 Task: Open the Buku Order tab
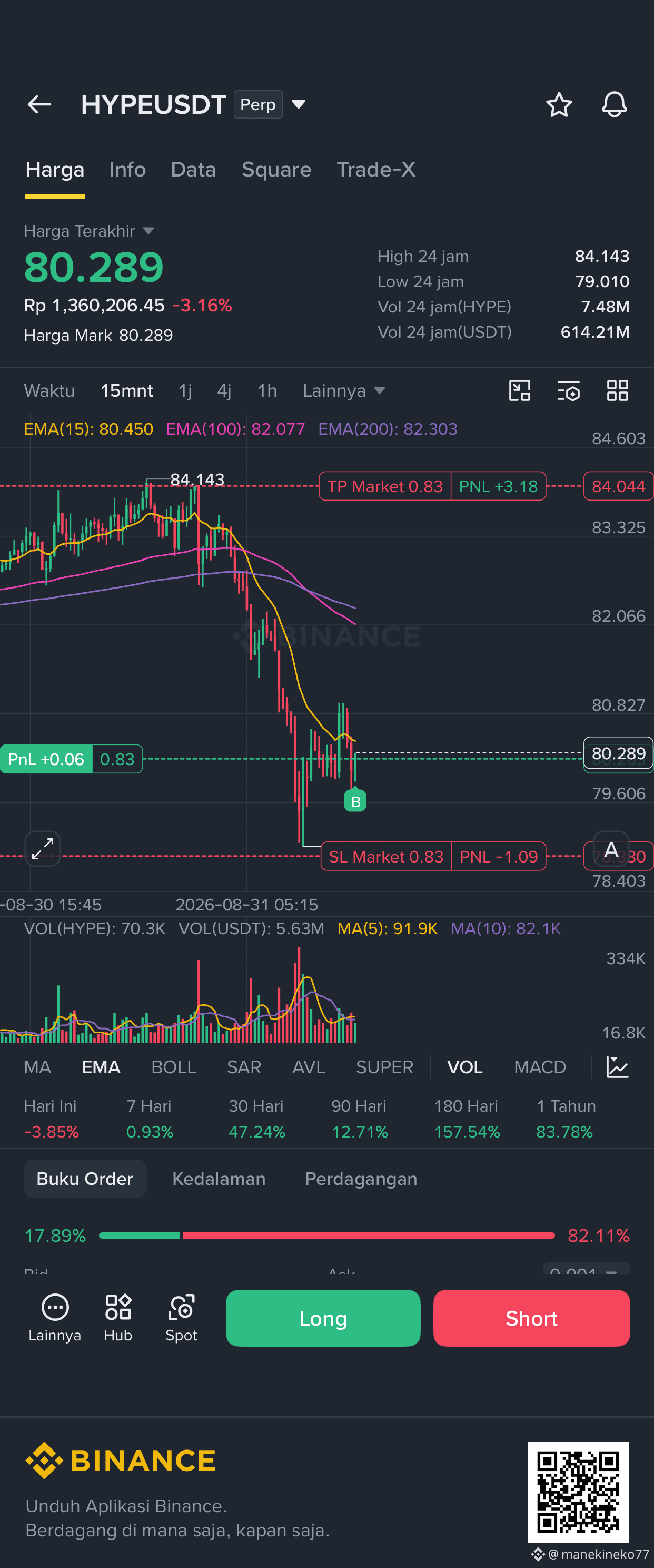[x=85, y=1179]
